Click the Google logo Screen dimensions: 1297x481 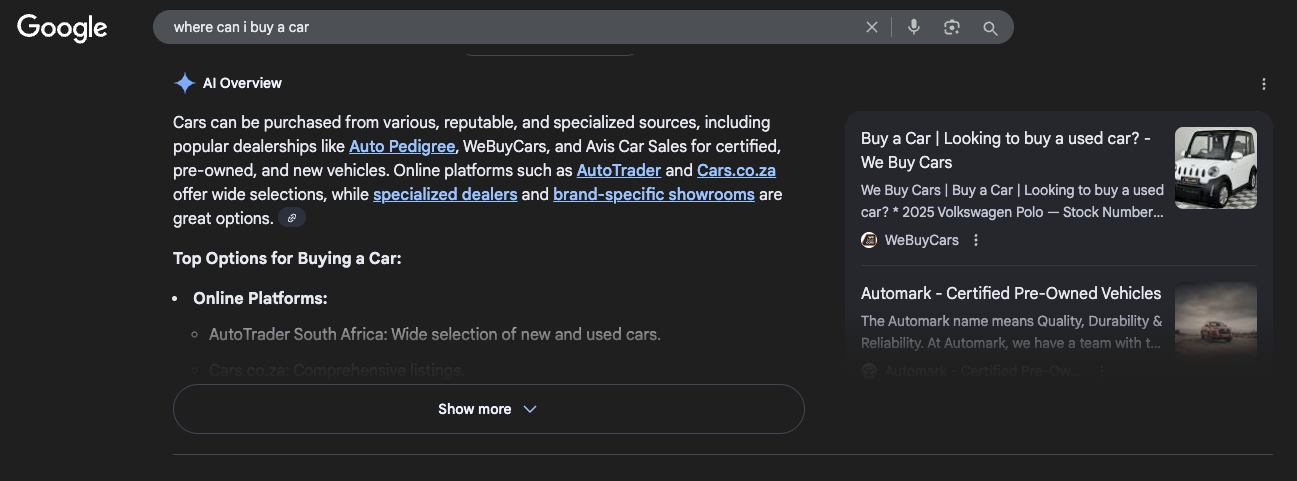tap(62, 28)
